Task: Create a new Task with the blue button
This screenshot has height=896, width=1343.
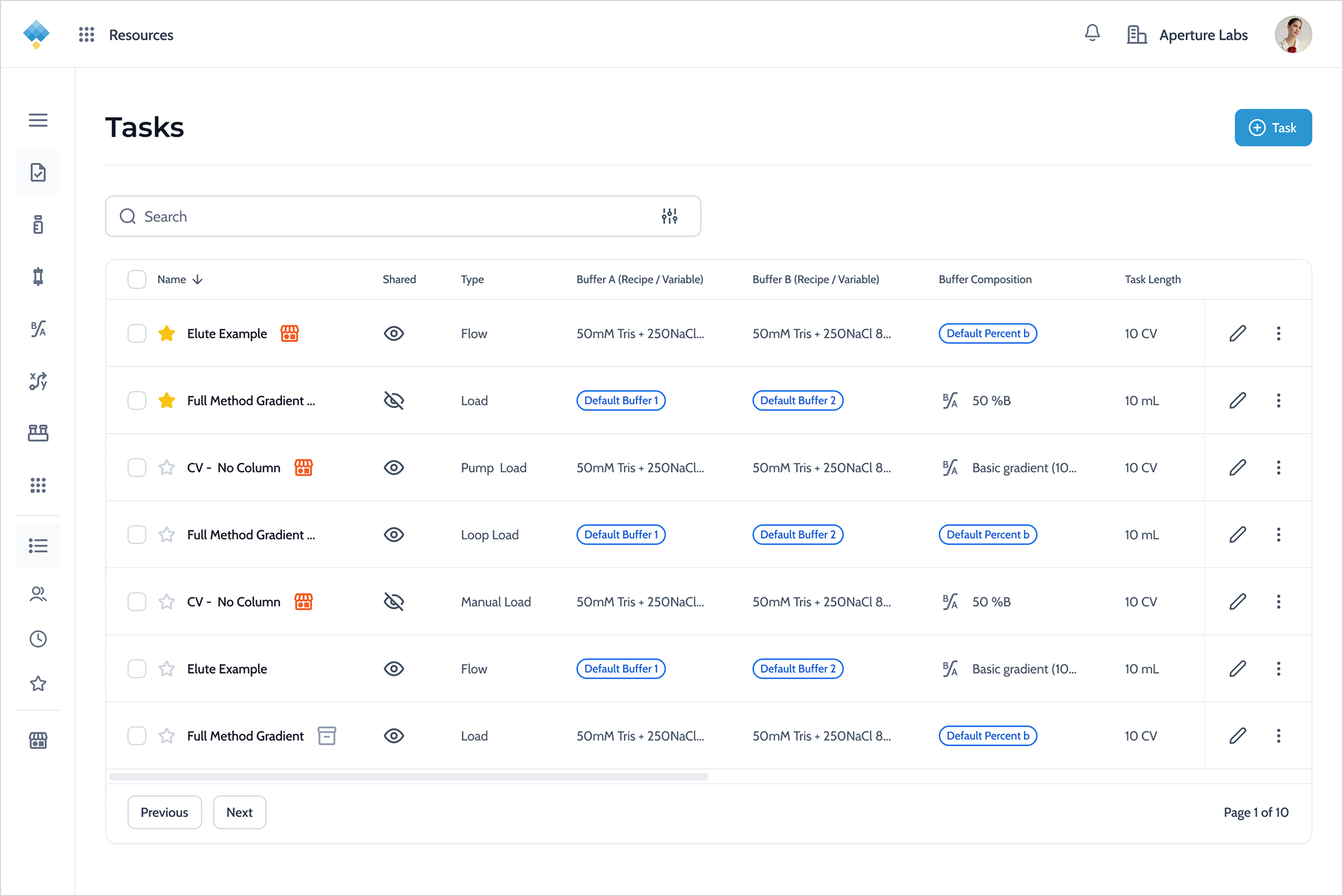Action: click(1273, 128)
